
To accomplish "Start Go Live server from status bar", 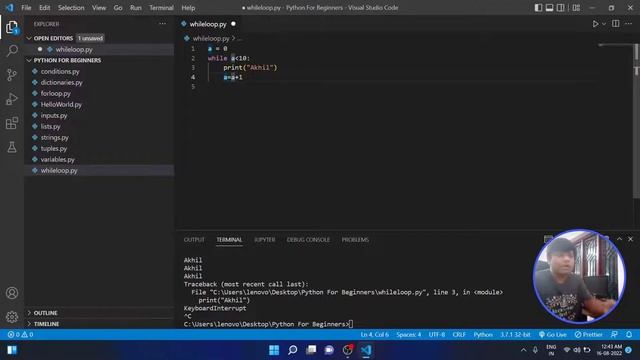I will [553, 335].
